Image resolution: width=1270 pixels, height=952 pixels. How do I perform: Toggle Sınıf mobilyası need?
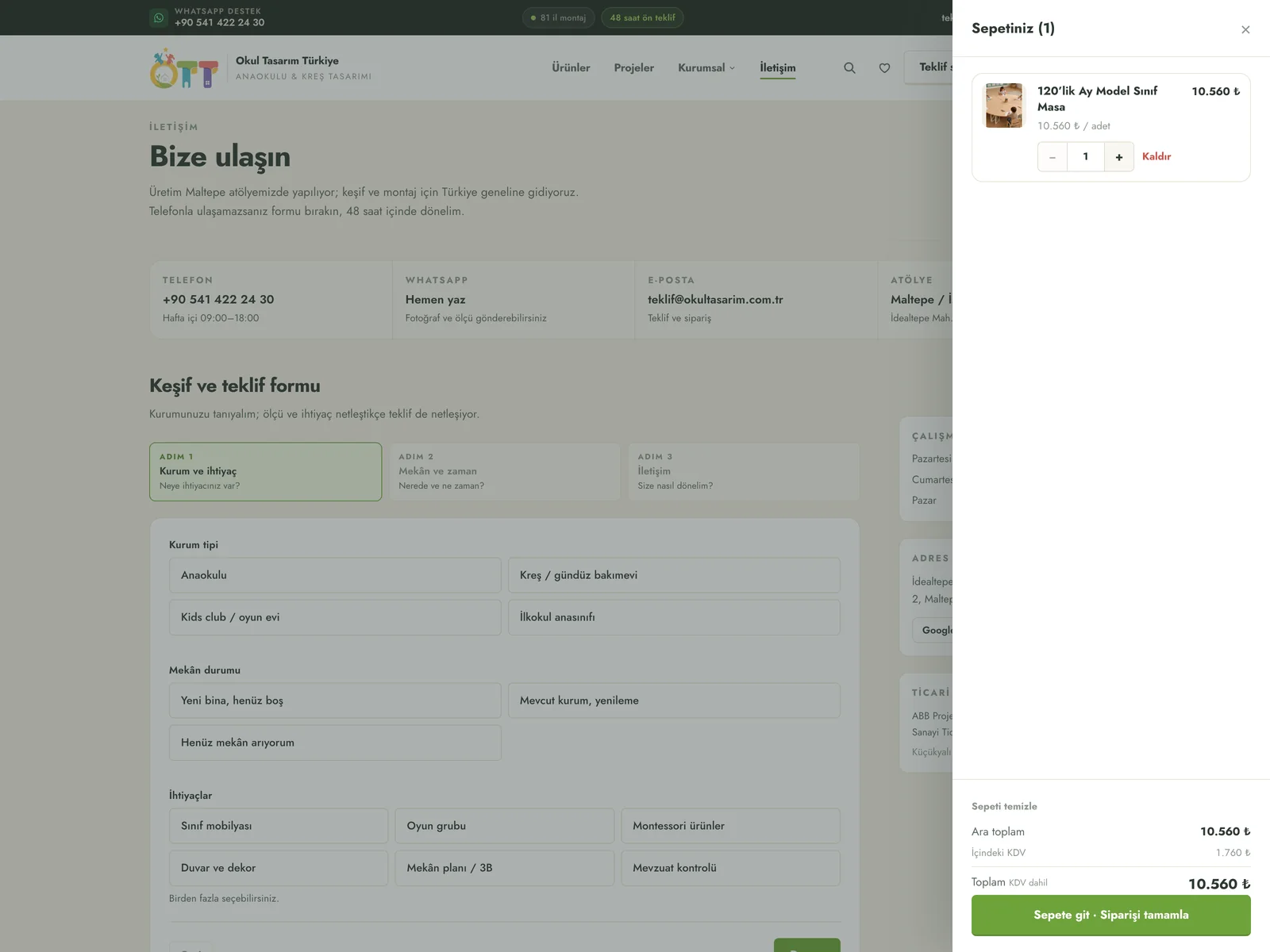coord(279,826)
